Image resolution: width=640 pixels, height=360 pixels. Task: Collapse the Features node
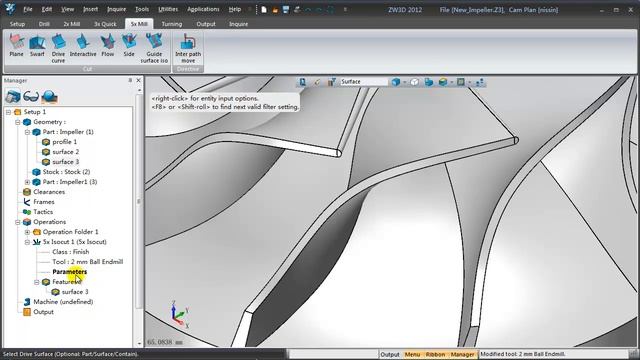tap(37, 282)
